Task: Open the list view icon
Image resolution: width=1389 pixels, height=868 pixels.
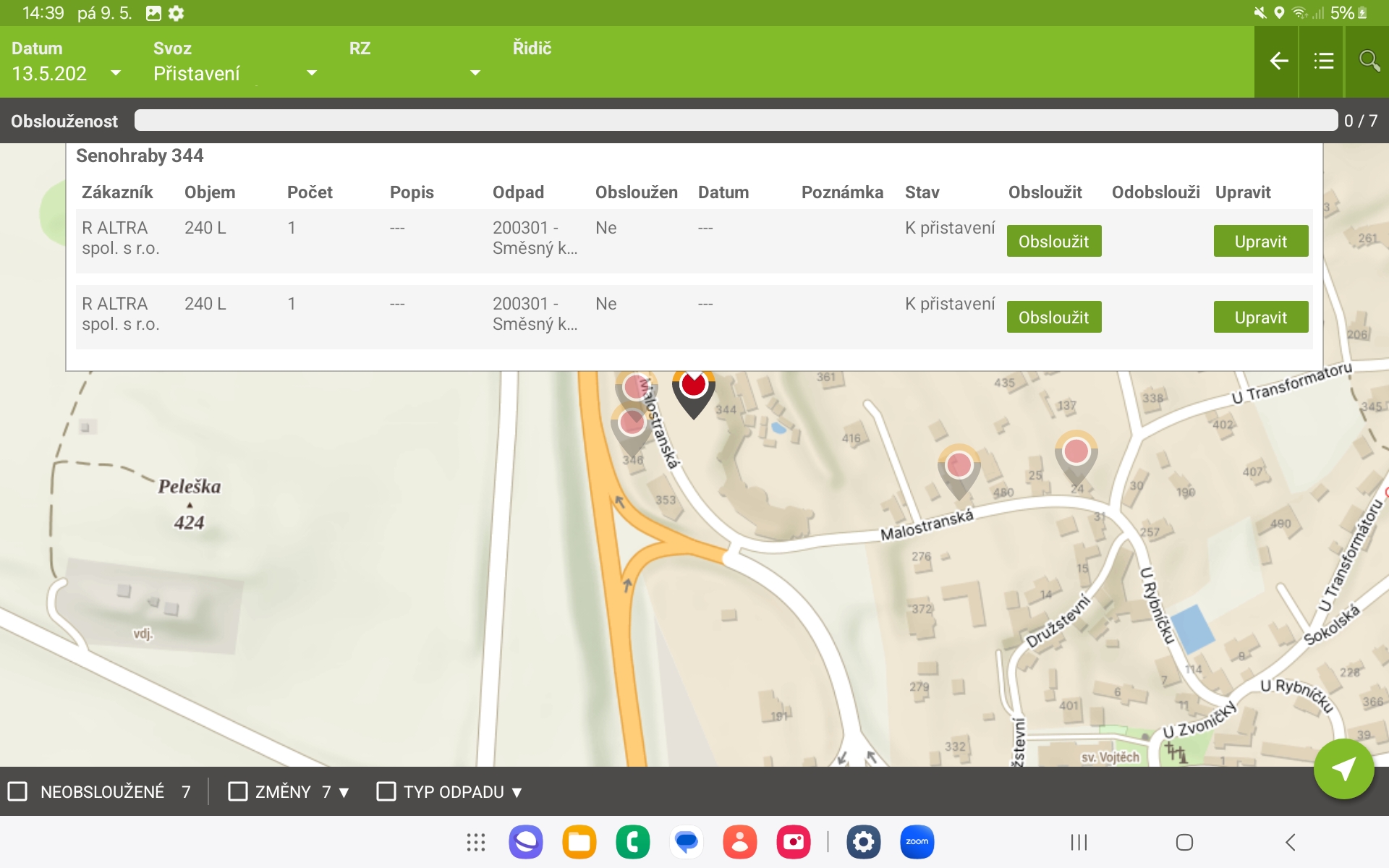Action: (1323, 61)
